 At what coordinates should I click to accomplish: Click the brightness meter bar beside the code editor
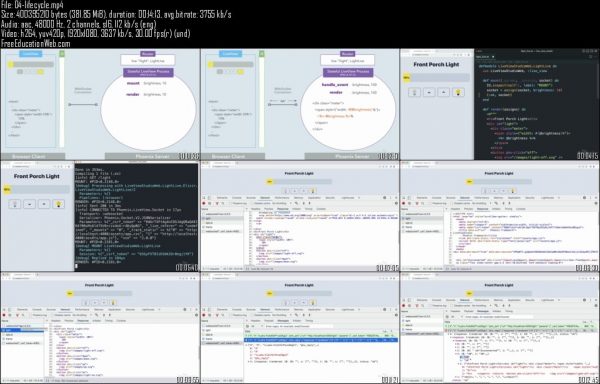pos(436,78)
